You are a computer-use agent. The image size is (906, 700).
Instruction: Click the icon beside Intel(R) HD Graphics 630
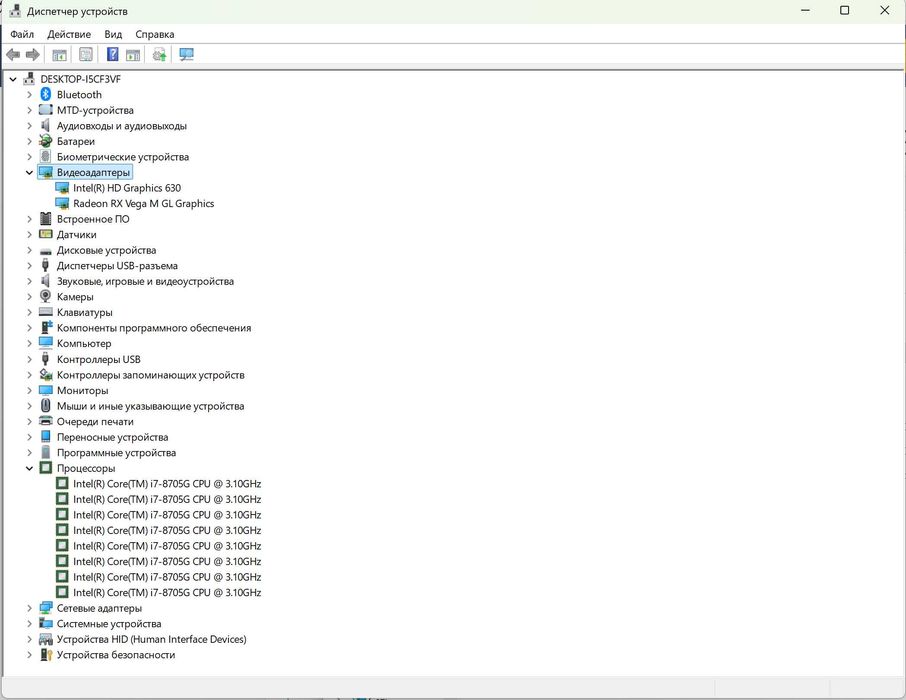coord(62,188)
